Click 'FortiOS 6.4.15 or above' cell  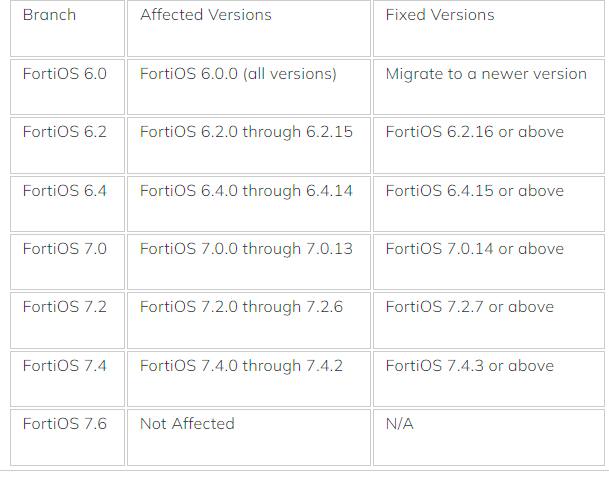tap(489, 204)
